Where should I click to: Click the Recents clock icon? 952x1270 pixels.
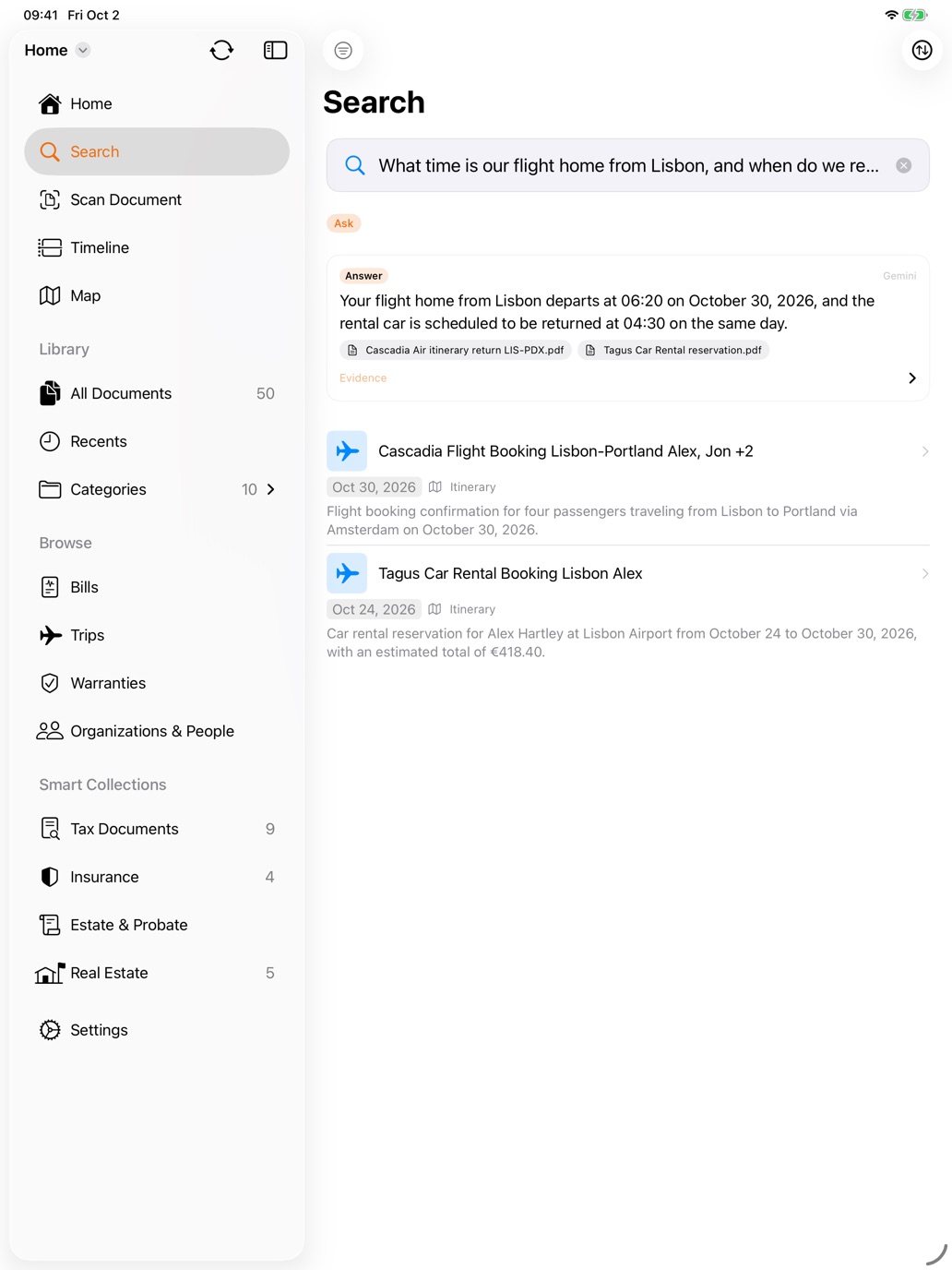[50, 441]
